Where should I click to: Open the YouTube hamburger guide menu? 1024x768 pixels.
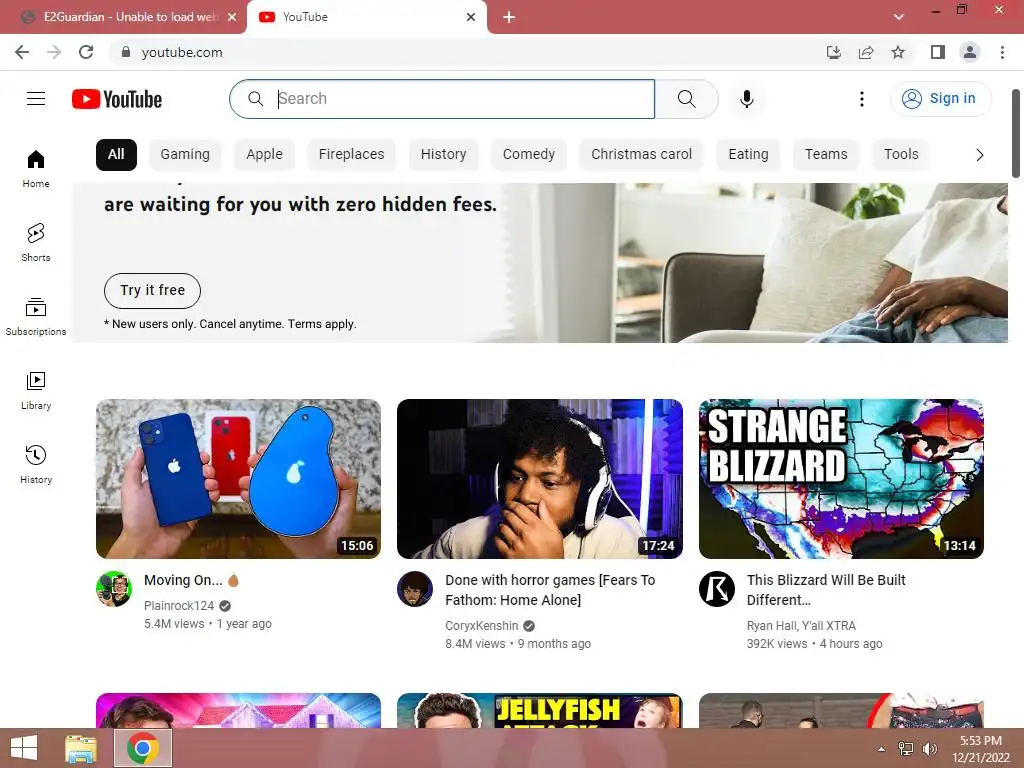[36, 99]
